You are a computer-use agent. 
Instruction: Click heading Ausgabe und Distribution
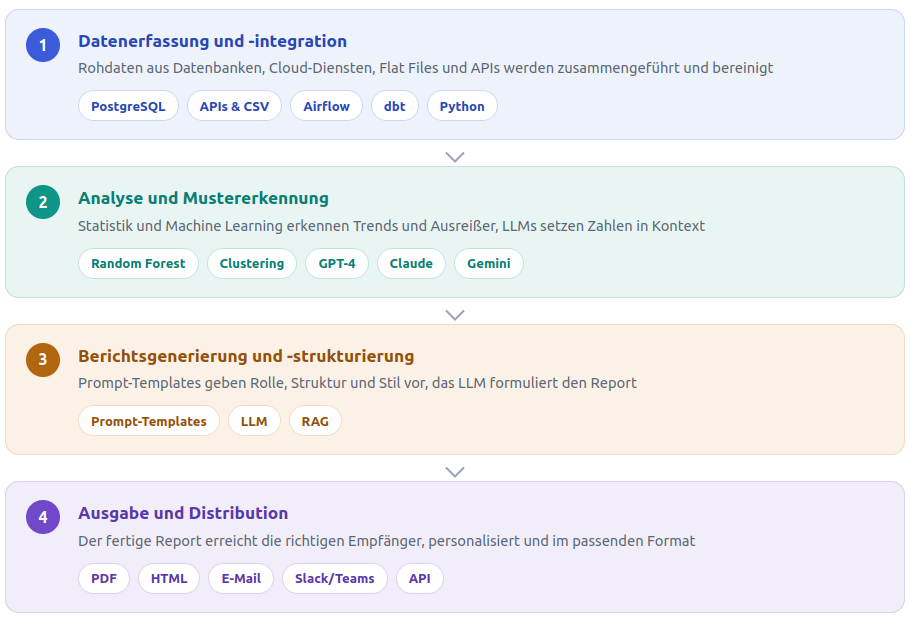pyautogui.click(x=183, y=513)
